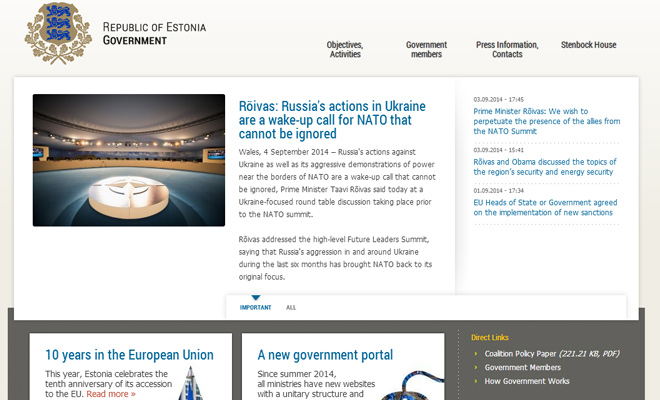Read Prime Minister Rõivas NATO Summit news
This screenshot has height=400, width=660.
click(547, 121)
